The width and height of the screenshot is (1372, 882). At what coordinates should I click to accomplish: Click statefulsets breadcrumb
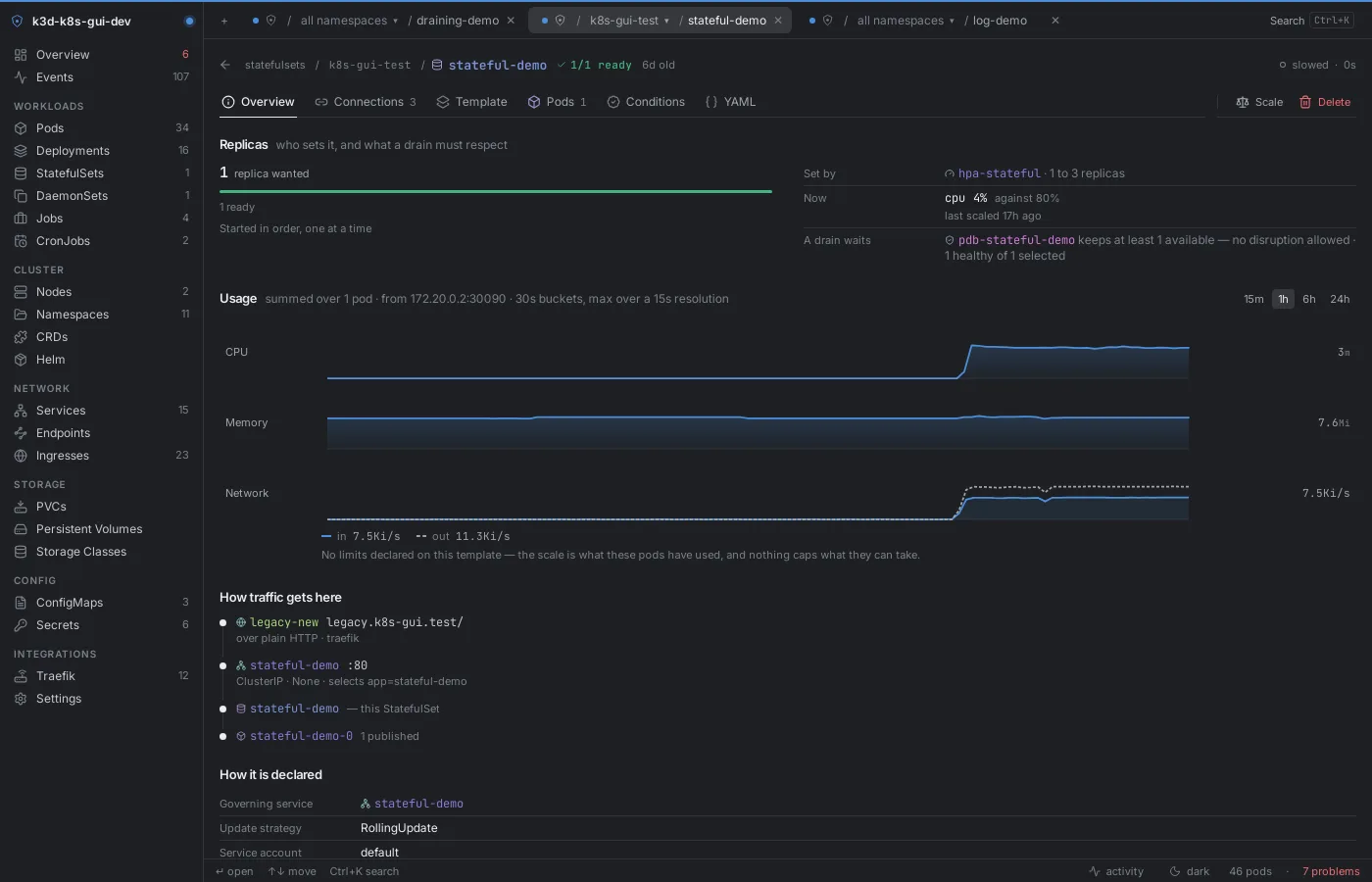click(274, 66)
